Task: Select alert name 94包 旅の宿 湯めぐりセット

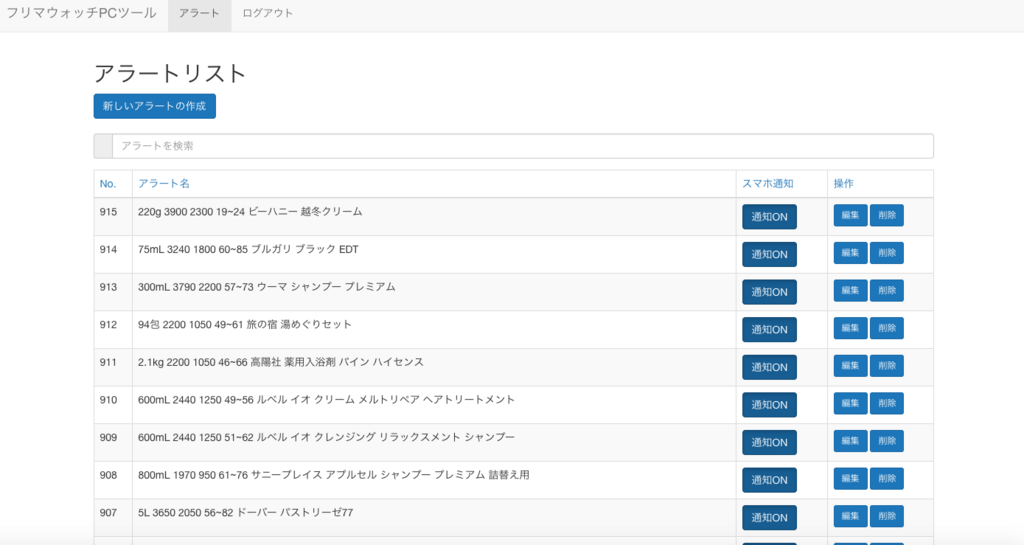Action: click(245, 324)
